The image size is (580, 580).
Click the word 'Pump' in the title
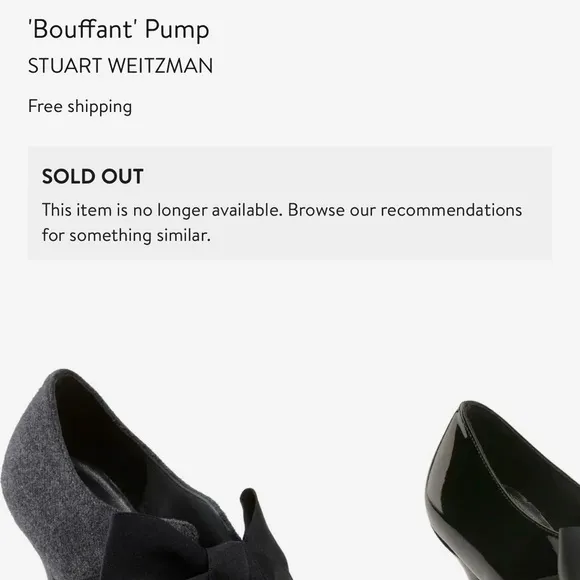point(177,30)
